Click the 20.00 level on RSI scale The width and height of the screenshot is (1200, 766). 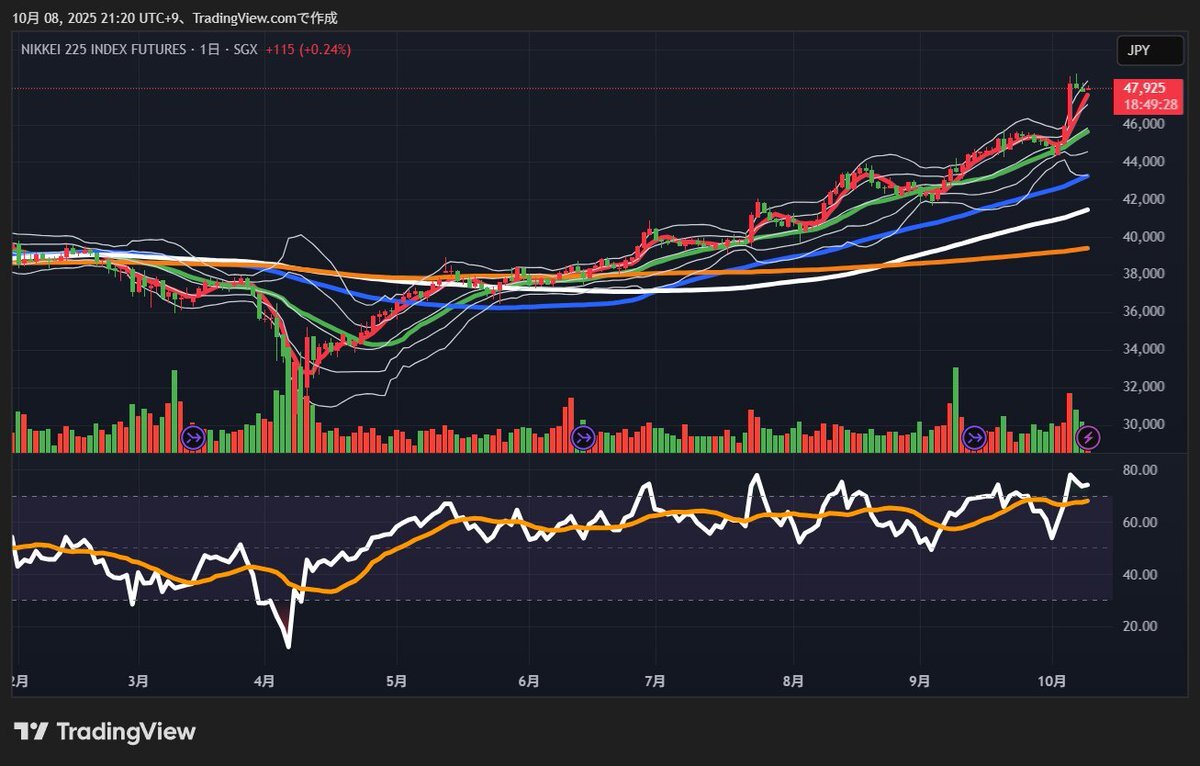coord(1140,627)
